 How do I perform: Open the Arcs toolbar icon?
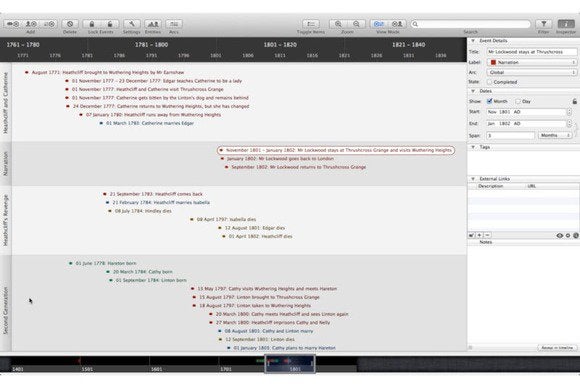coord(174,24)
